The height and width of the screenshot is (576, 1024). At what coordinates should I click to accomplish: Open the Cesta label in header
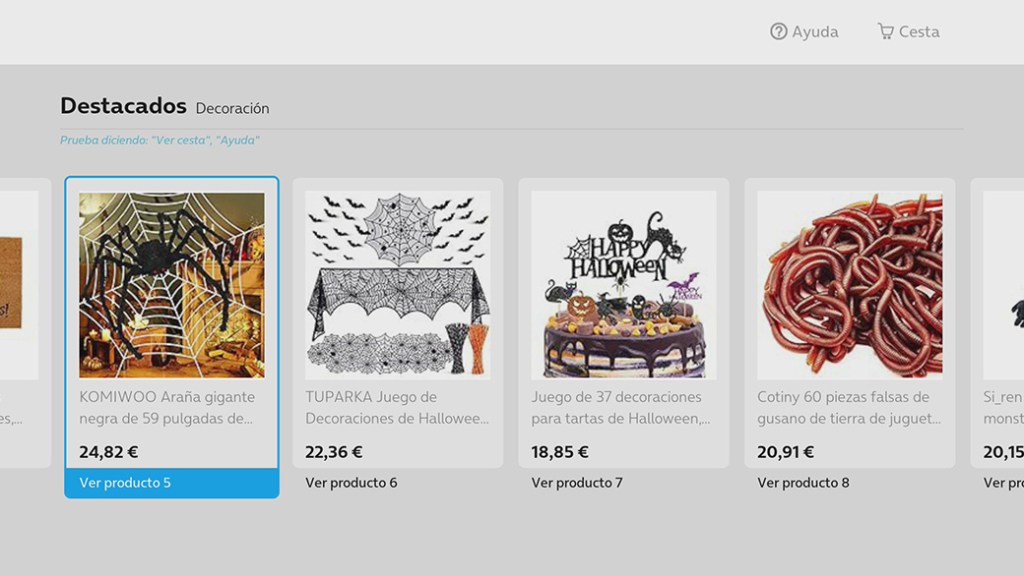coord(919,31)
